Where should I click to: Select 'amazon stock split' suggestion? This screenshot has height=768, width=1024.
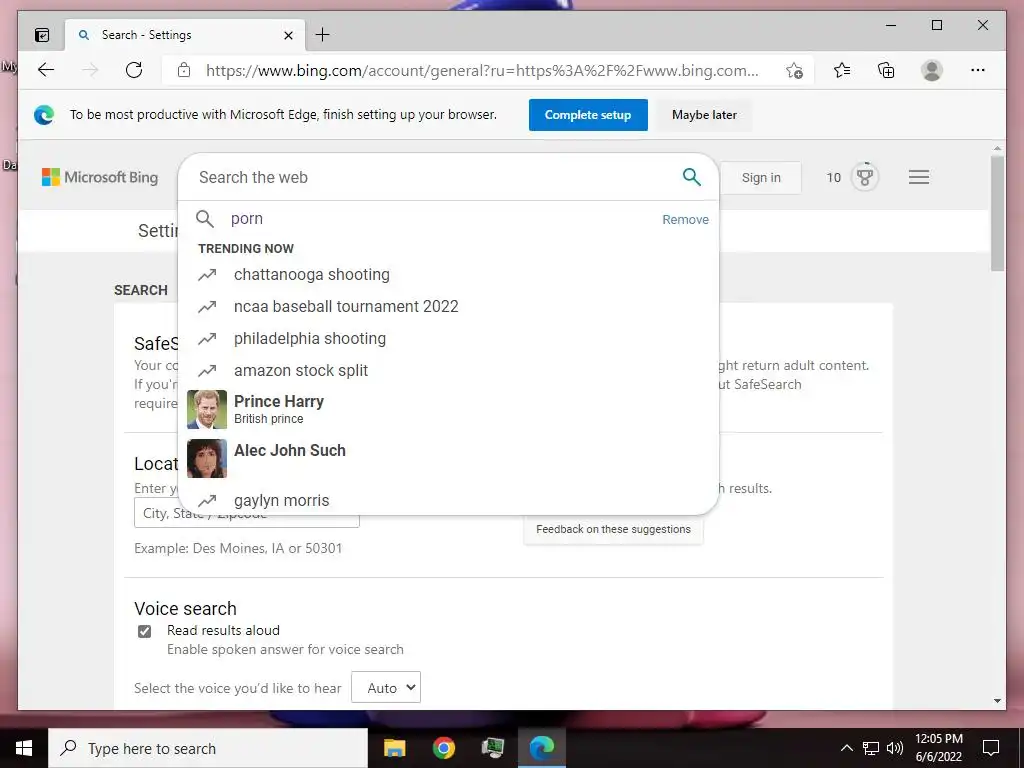(300, 370)
